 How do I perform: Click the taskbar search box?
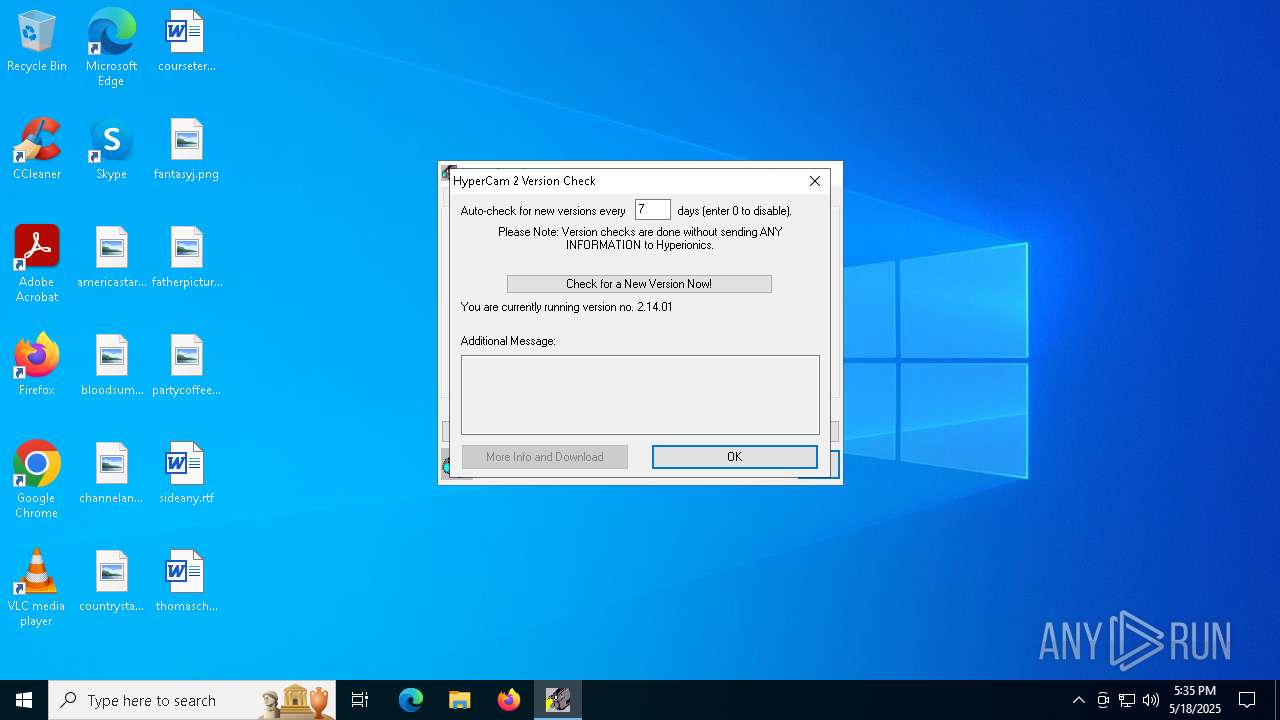(x=192, y=700)
